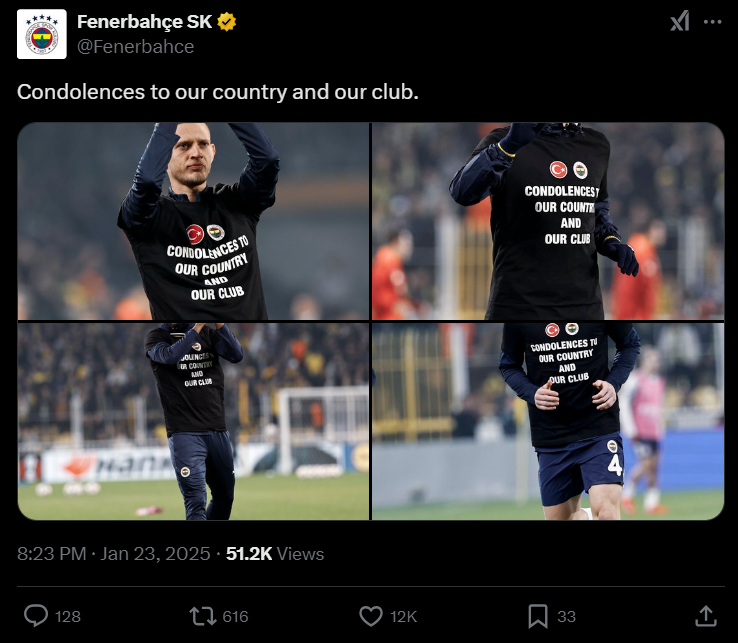The height and width of the screenshot is (643, 738).
Task: Open the bottom-left photo with goal net
Action: tap(194, 421)
